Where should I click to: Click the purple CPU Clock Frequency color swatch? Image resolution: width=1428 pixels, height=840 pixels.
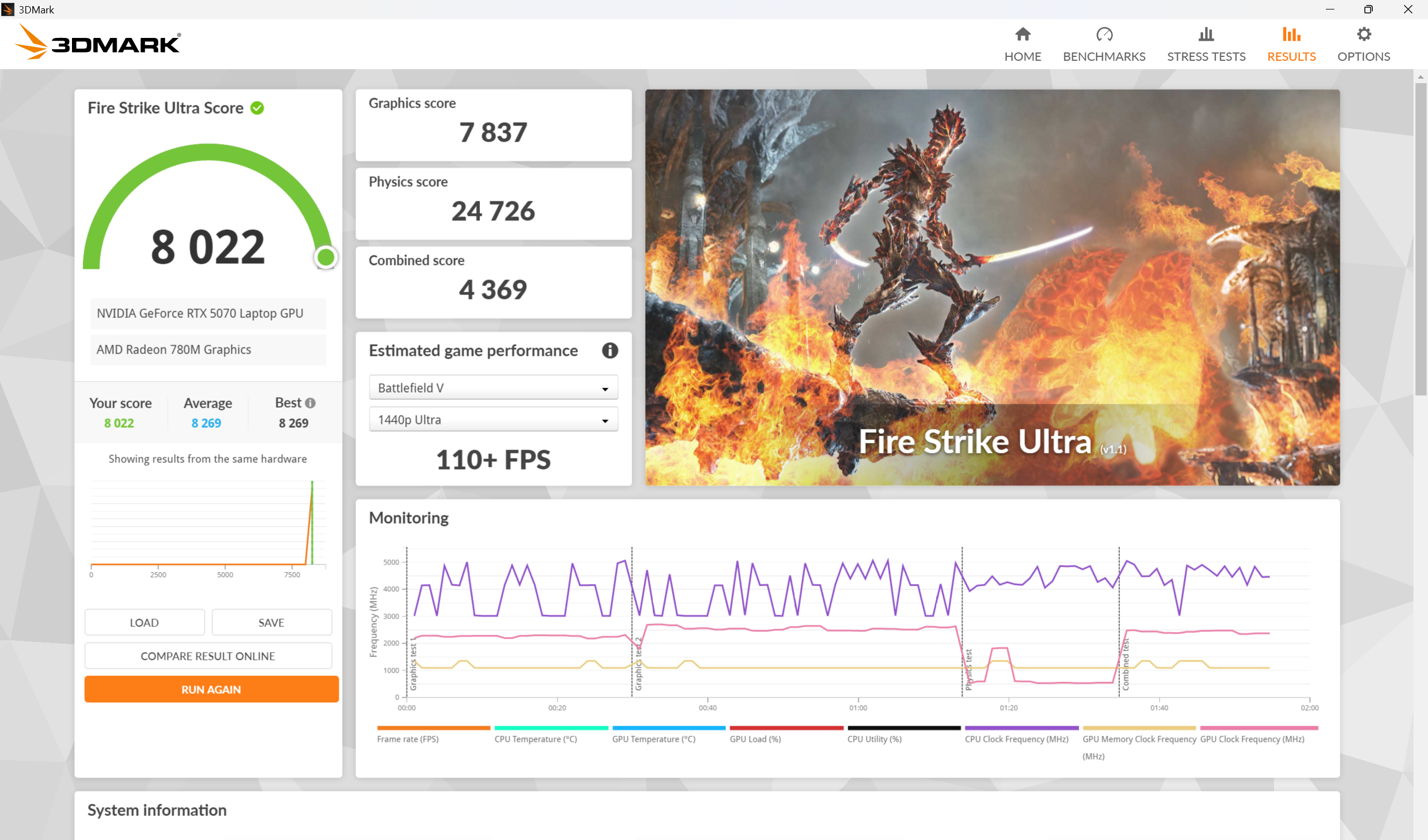pyautogui.click(x=1021, y=728)
